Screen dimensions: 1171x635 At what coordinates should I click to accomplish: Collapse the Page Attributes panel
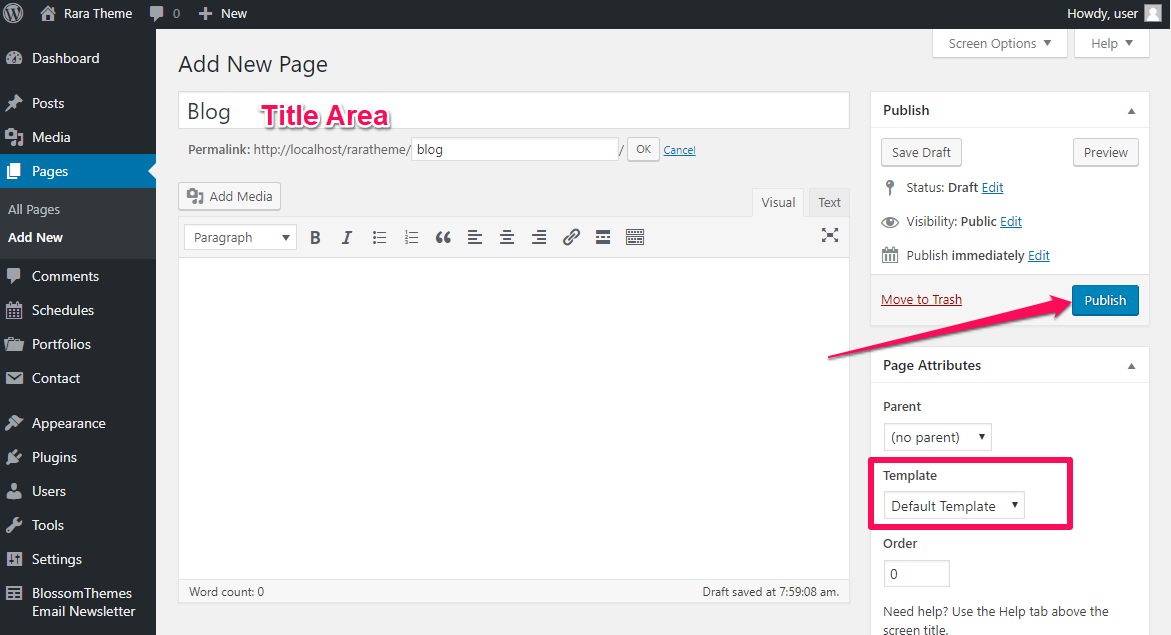click(x=1131, y=366)
